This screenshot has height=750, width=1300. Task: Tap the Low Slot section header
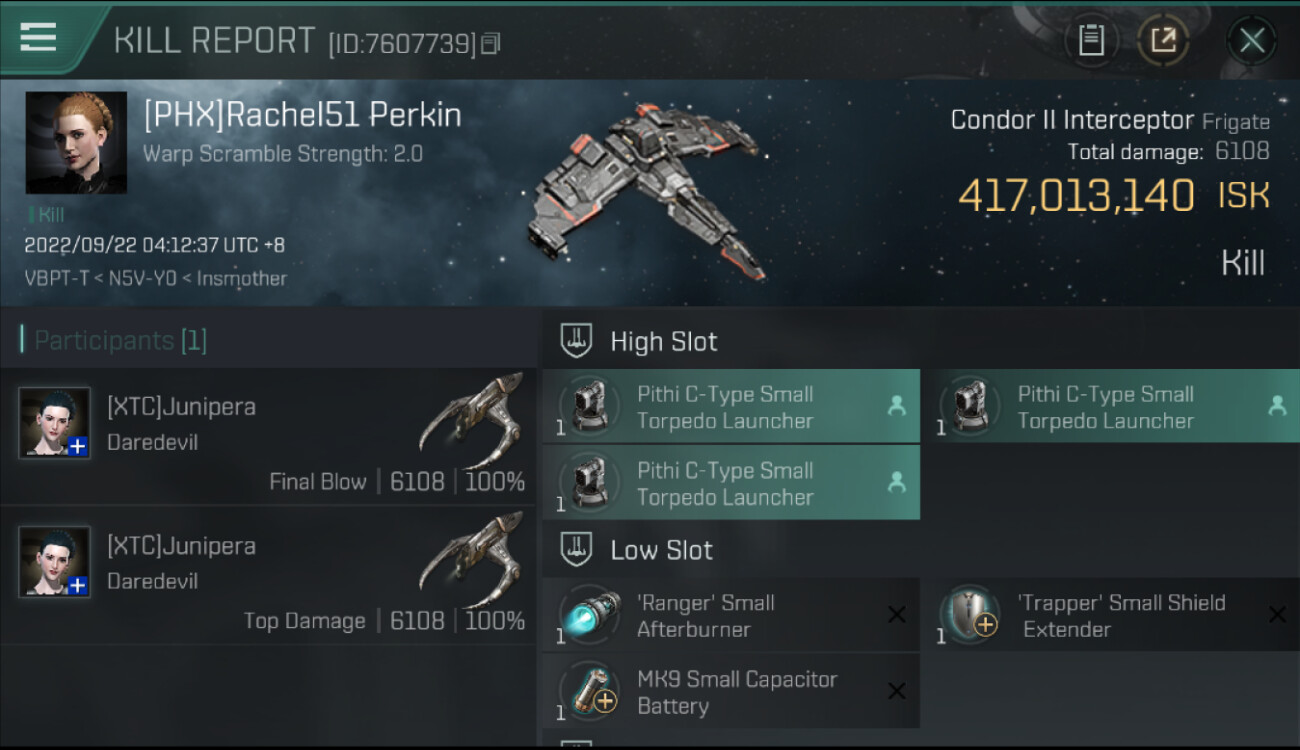click(661, 550)
